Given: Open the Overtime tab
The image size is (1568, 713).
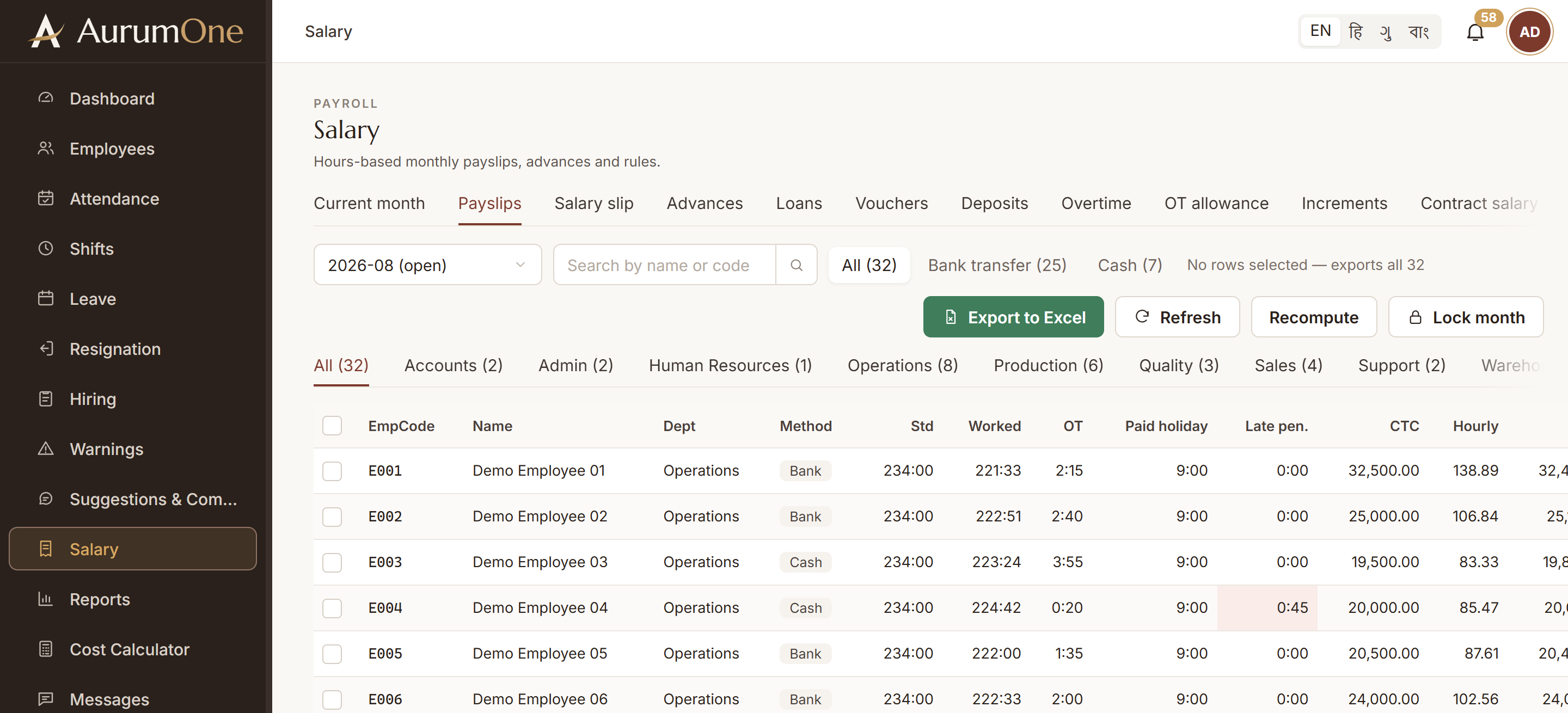Looking at the screenshot, I should (1095, 203).
